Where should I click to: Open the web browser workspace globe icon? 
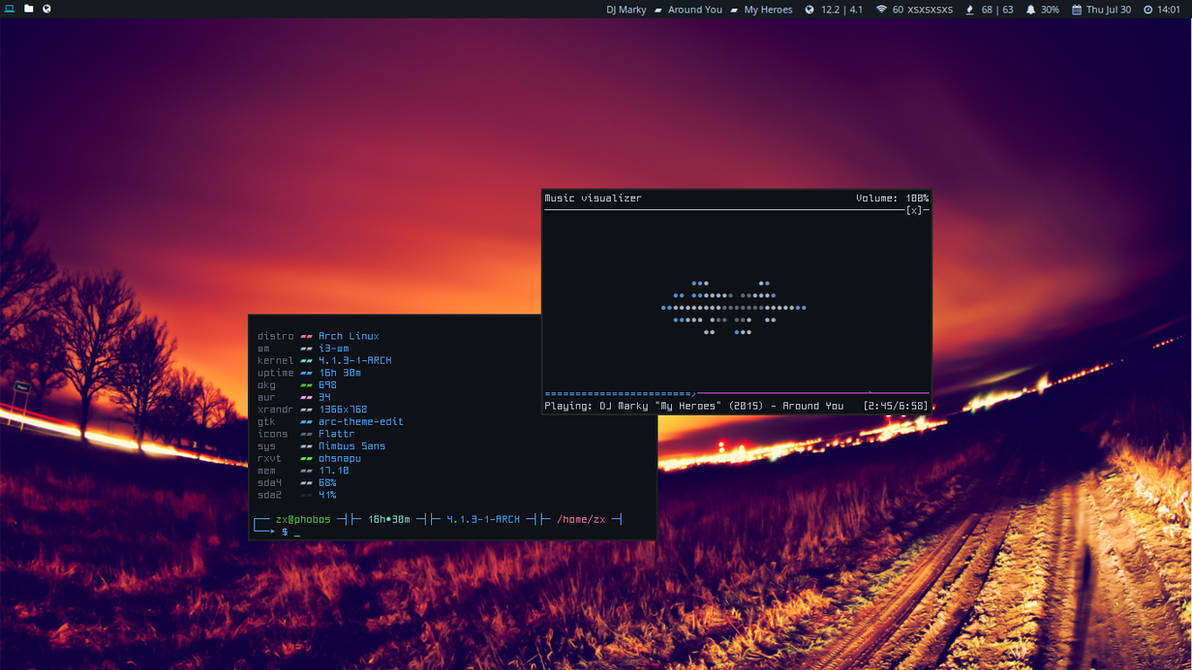46,9
